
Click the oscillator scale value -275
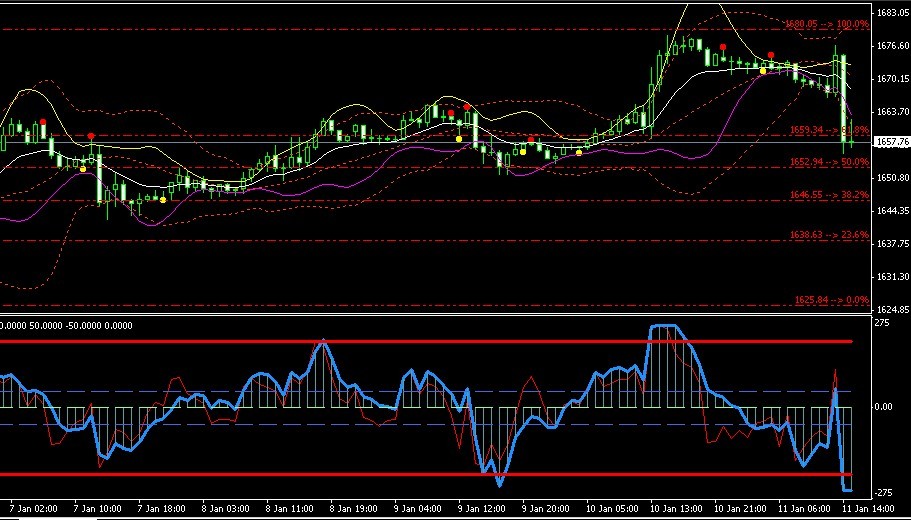pos(884,493)
